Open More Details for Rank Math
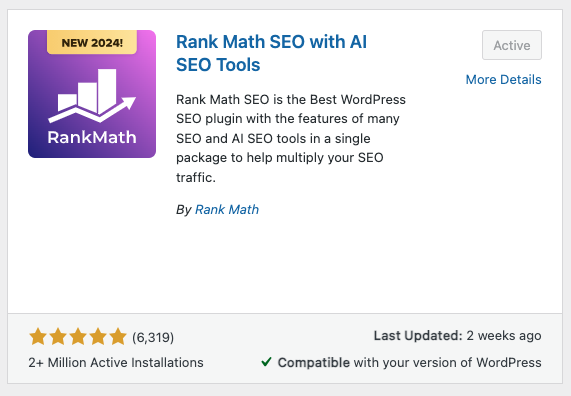571x396 pixels. pyautogui.click(x=503, y=79)
